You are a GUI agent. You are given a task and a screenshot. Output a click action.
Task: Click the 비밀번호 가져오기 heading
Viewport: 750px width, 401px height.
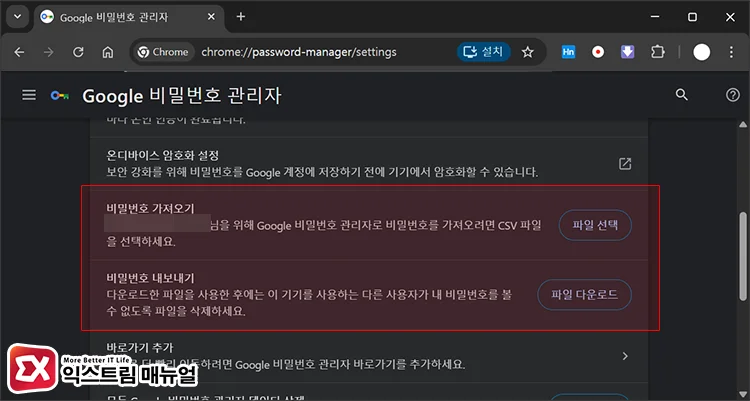pos(150,208)
